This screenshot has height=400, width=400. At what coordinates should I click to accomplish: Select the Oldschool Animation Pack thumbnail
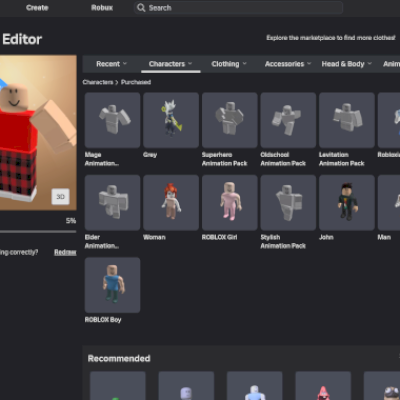pyautogui.click(x=288, y=120)
